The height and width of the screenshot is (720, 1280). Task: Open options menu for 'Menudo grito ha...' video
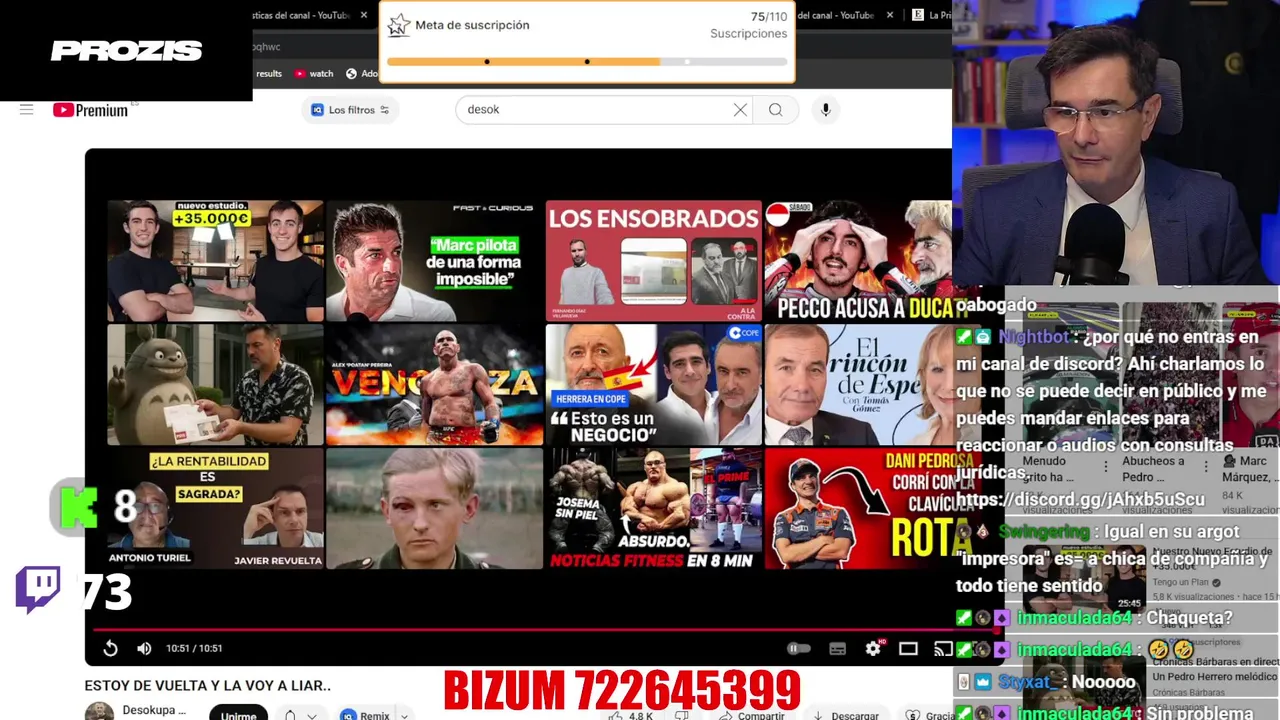1105,467
